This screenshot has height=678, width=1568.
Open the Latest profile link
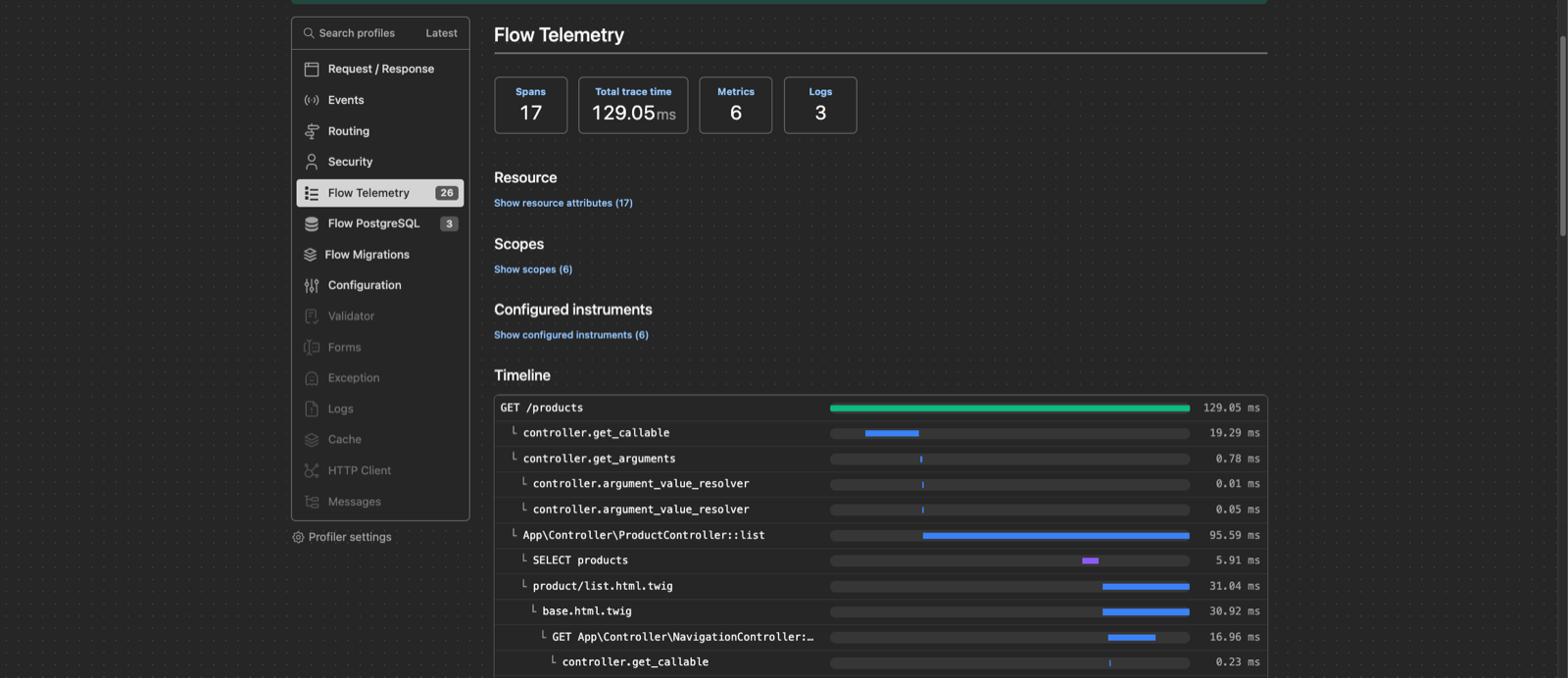tap(441, 33)
